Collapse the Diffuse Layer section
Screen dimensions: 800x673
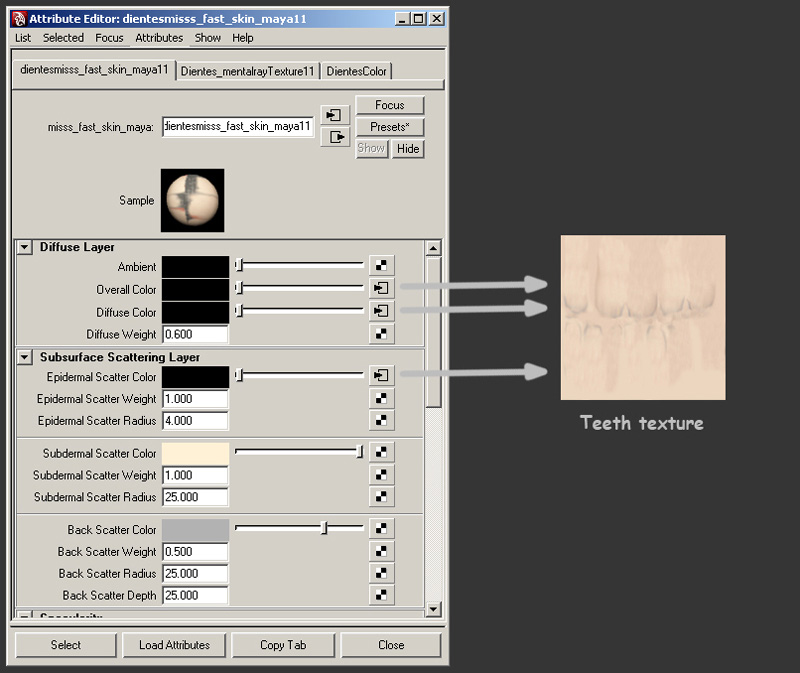24,247
